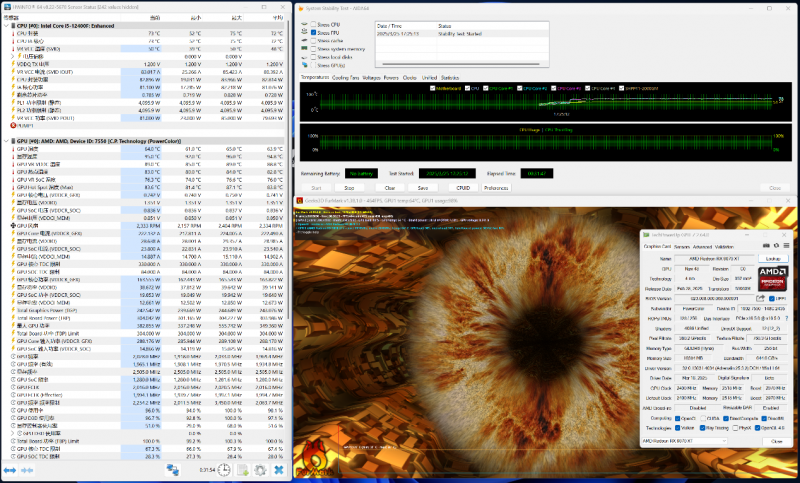800x483 pixels.
Task: Collapse the GPU AMD PowerColor sensor section
Action: (6, 141)
